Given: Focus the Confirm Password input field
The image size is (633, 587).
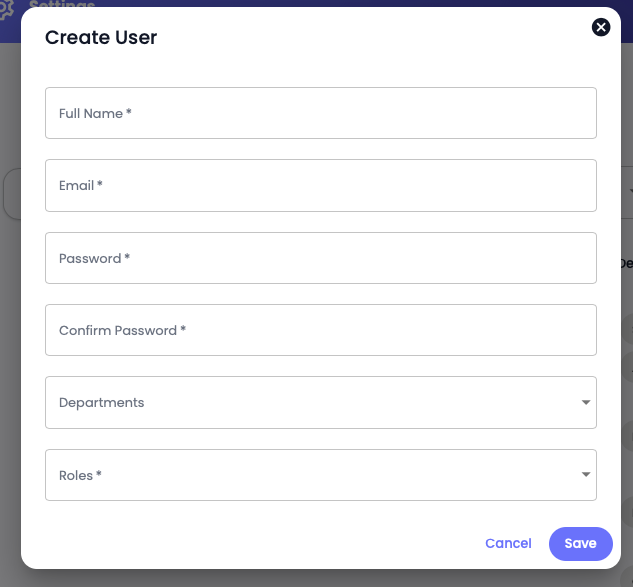Looking at the screenshot, I should 321,330.
